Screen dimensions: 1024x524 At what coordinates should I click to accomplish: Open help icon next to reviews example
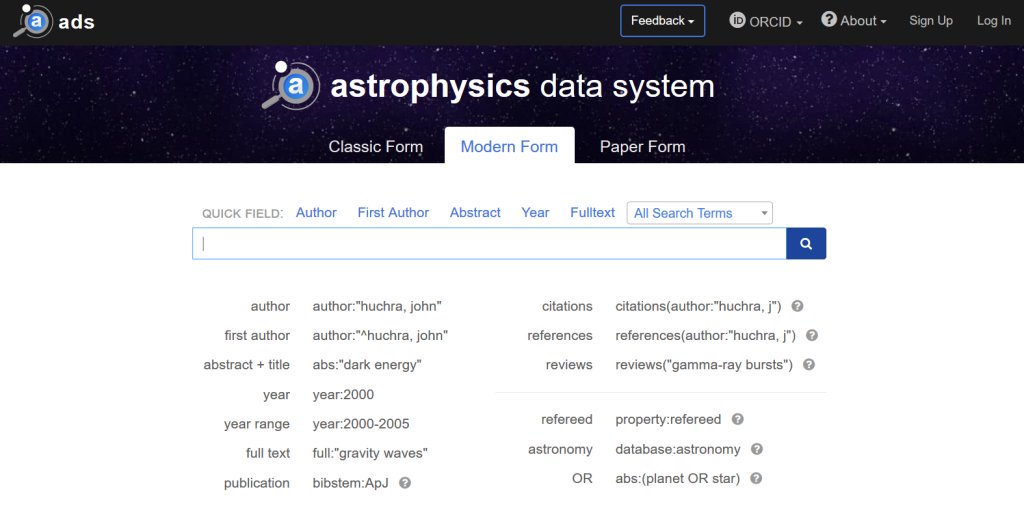click(x=808, y=365)
